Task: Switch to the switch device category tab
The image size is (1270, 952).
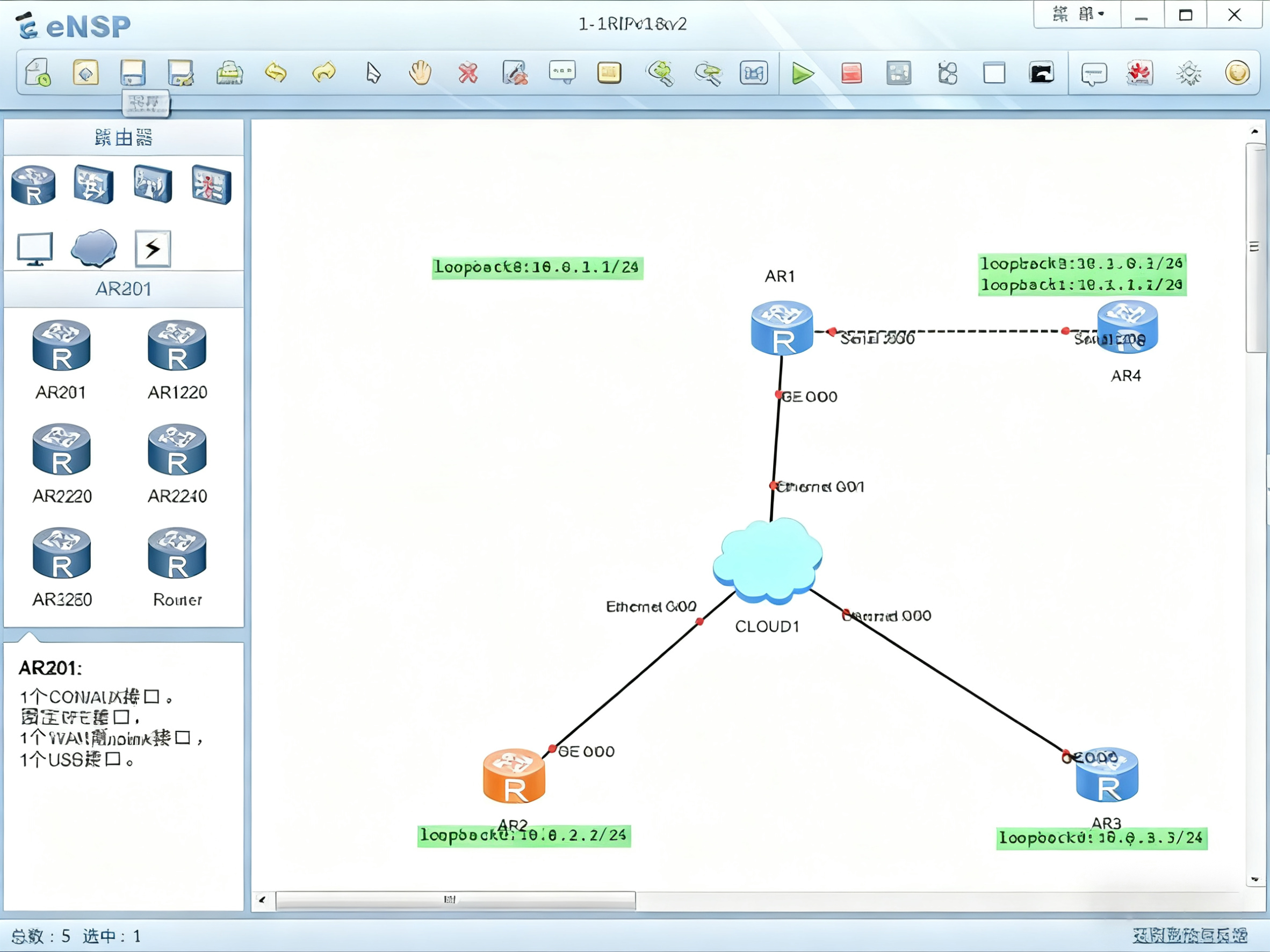Action: [93, 184]
